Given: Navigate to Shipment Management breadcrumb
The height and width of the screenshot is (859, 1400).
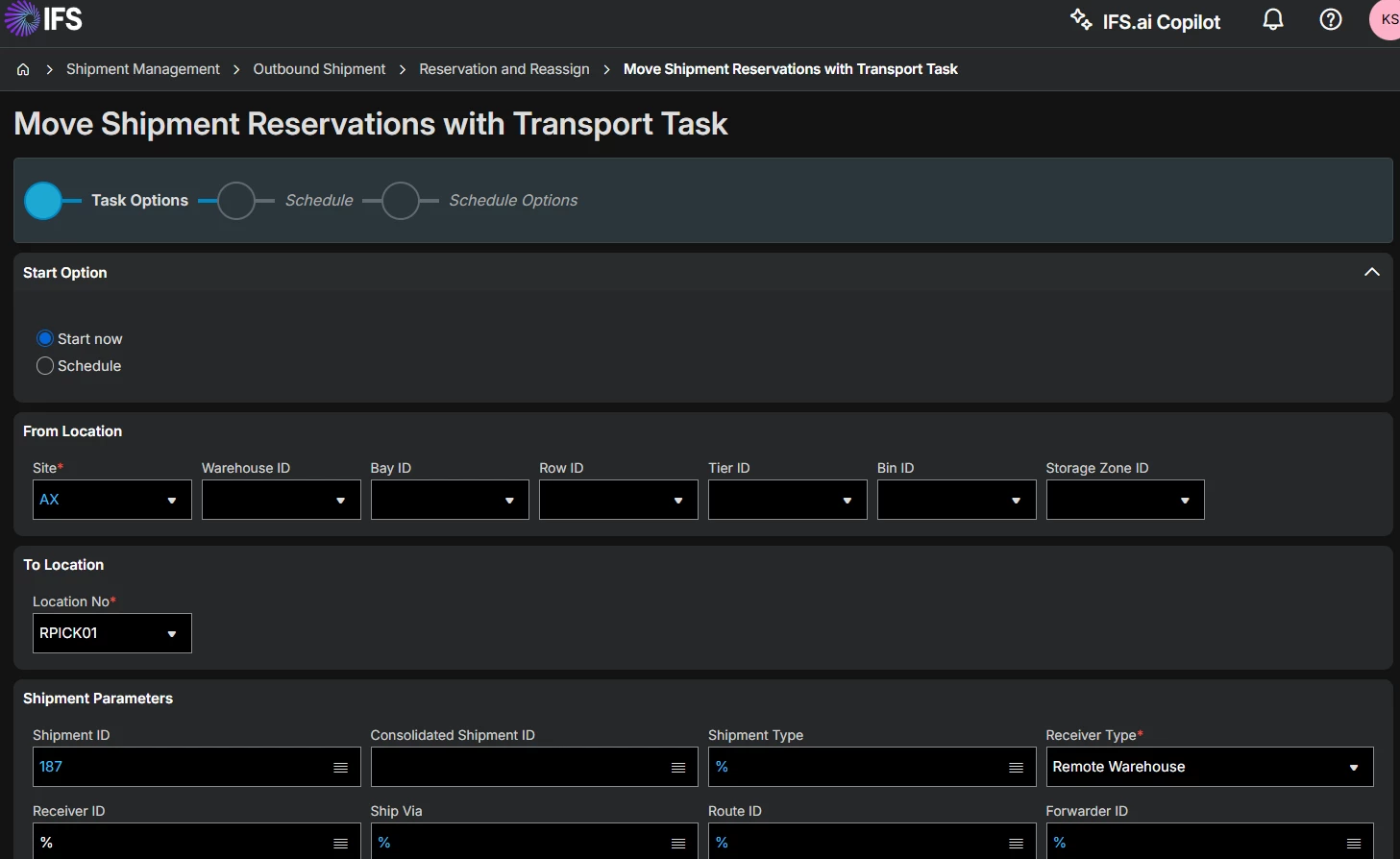Looking at the screenshot, I should [x=142, y=69].
